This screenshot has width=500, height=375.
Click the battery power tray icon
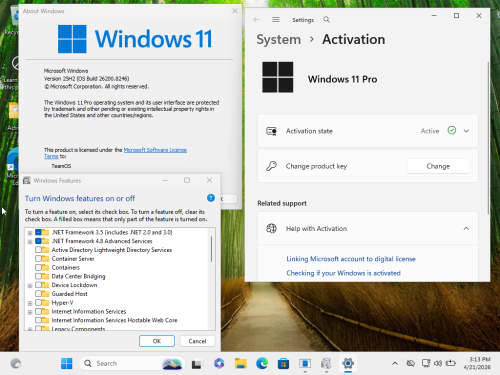coord(450,363)
